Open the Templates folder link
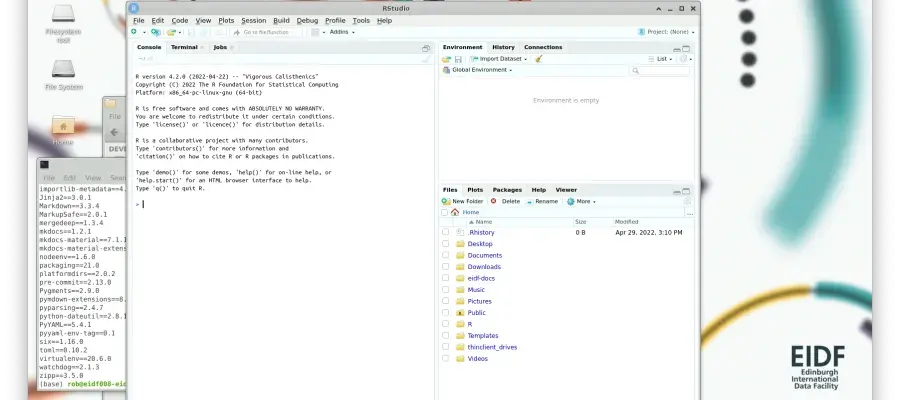This screenshot has width=900, height=400. (483, 336)
